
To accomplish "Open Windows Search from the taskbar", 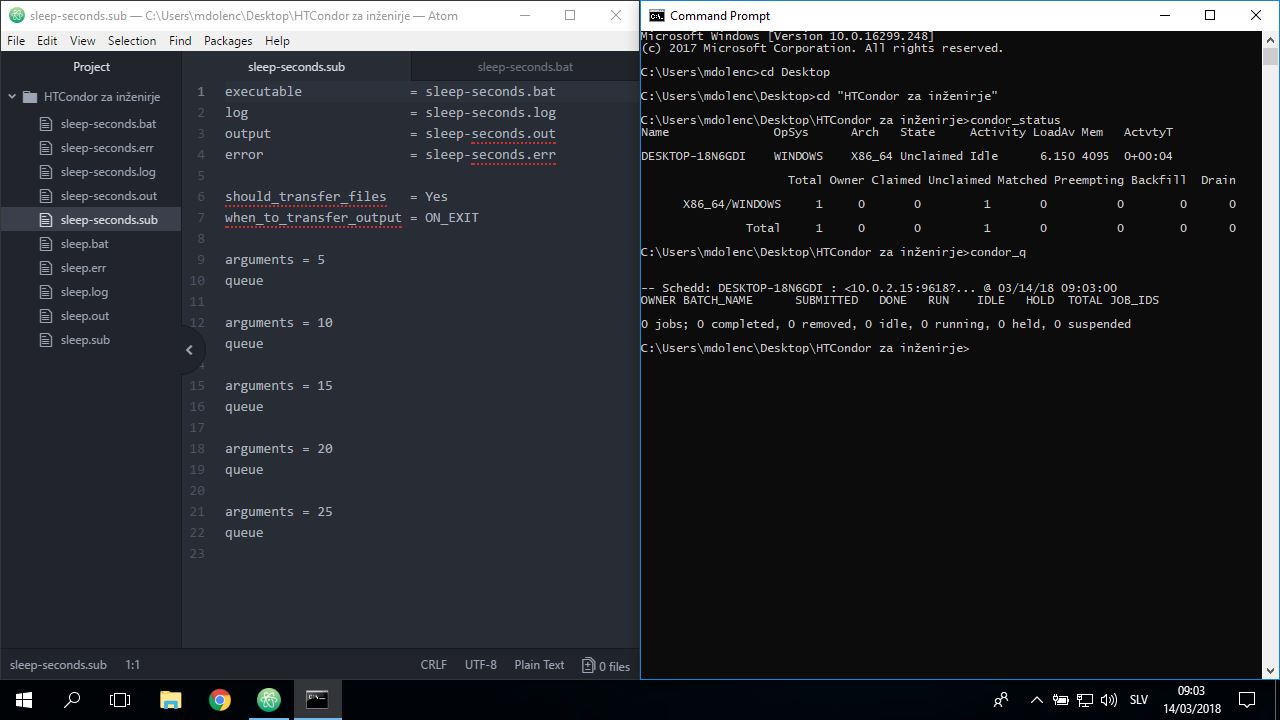I will pos(72,700).
